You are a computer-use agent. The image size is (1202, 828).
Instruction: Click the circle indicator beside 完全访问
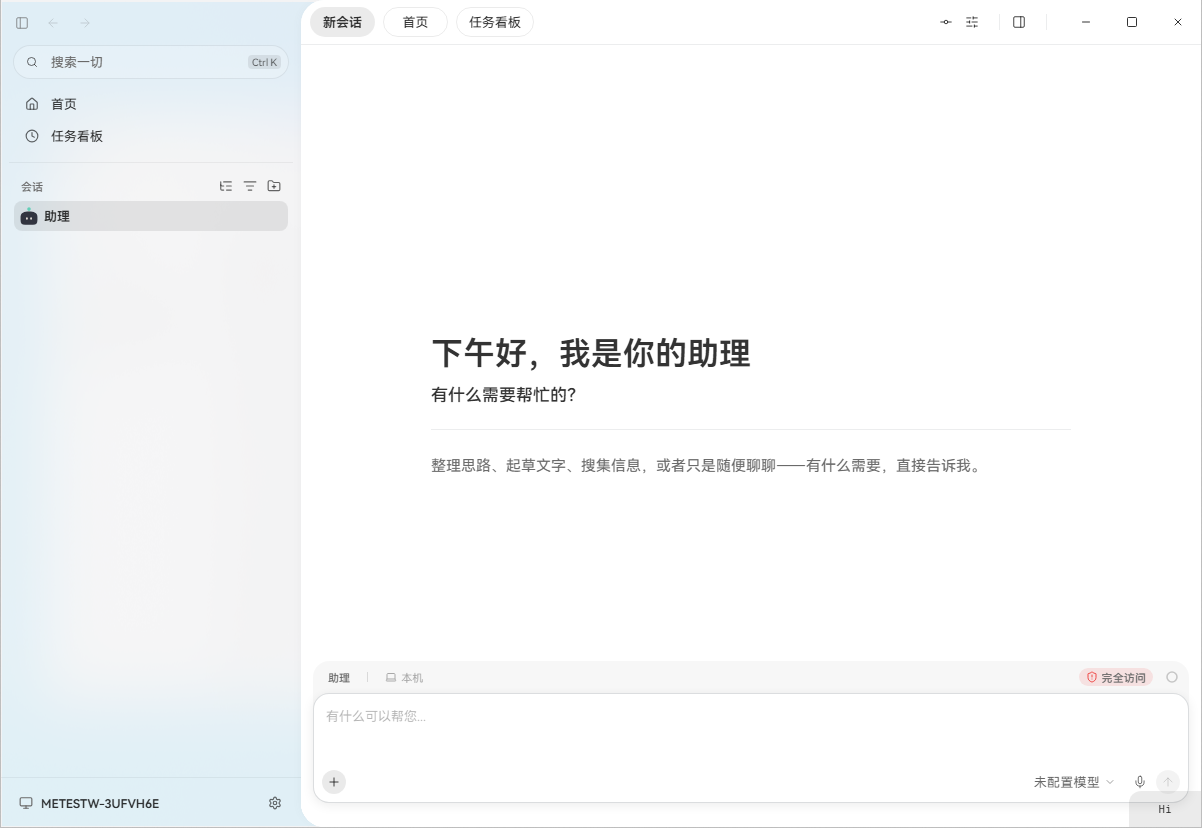tap(1172, 677)
